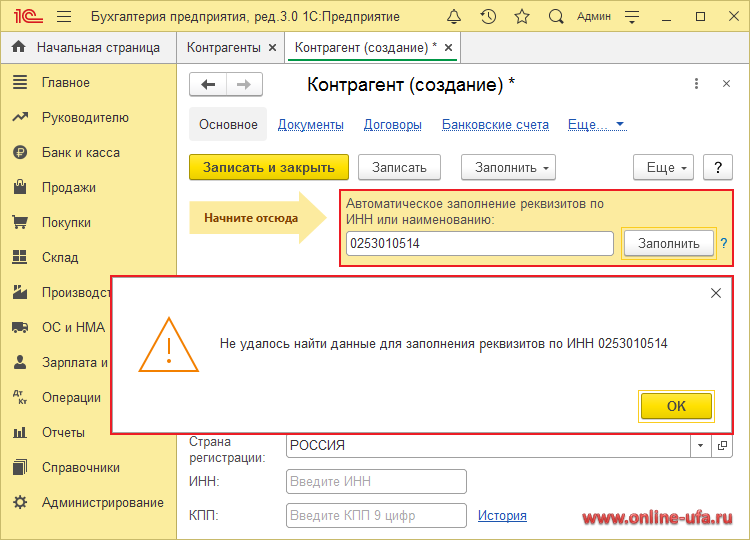Open Покупки section

(66, 222)
